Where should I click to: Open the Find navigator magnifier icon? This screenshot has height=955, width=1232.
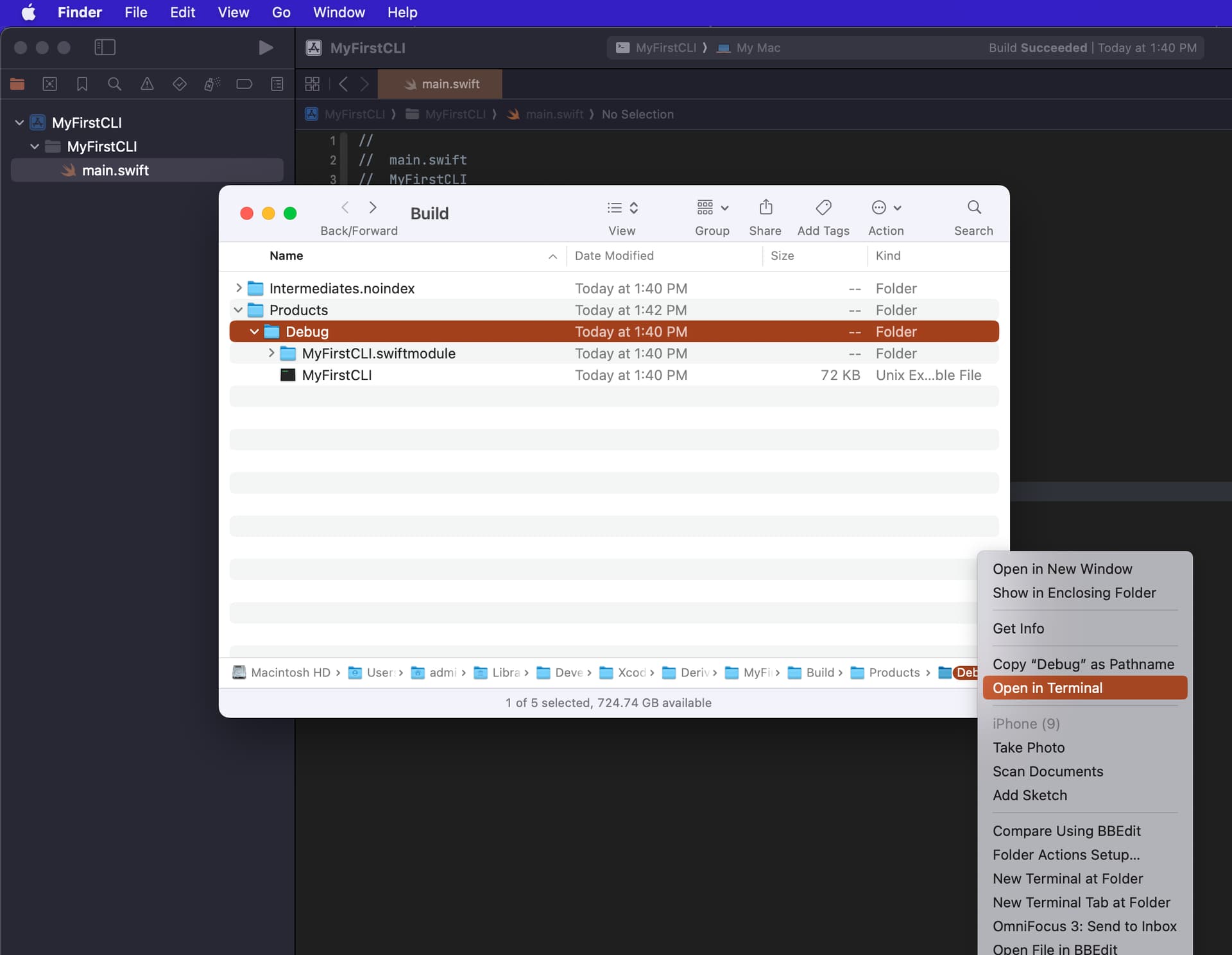114,84
